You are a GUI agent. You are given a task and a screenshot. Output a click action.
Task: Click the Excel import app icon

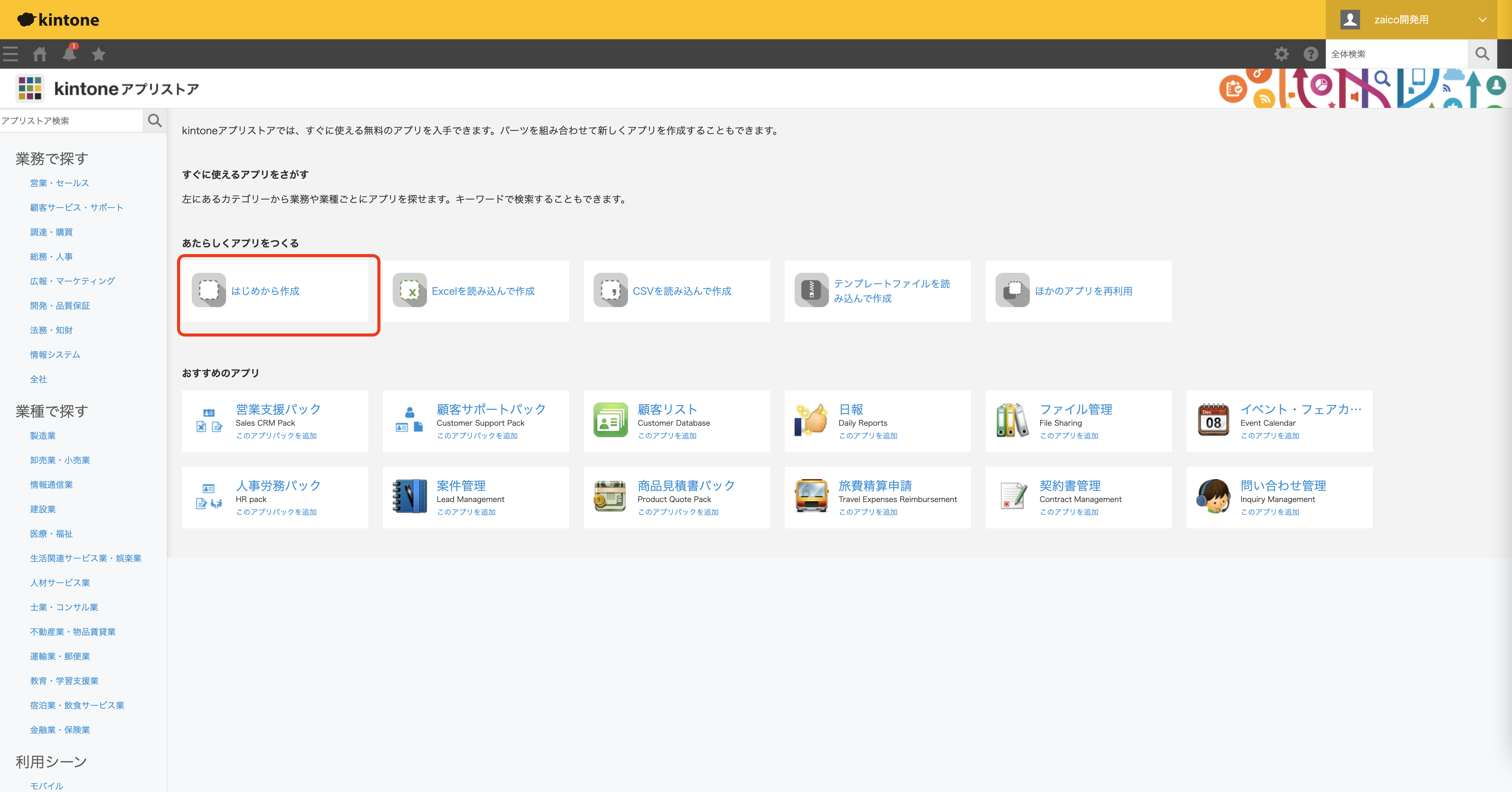(410, 290)
